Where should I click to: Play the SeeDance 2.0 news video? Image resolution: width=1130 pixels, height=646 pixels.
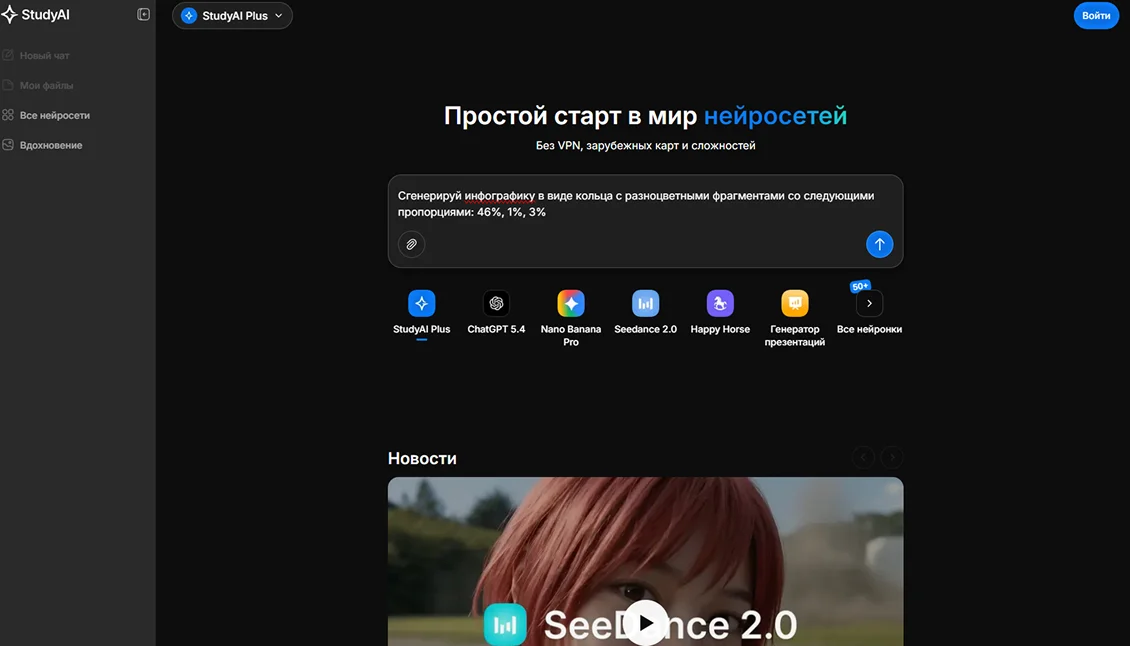tap(646, 622)
